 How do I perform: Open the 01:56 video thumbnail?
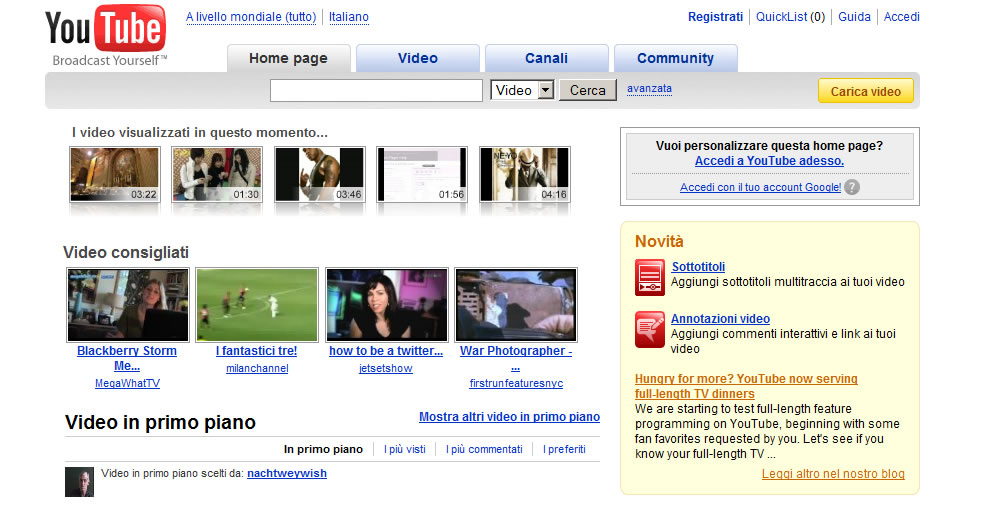tap(422, 175)
